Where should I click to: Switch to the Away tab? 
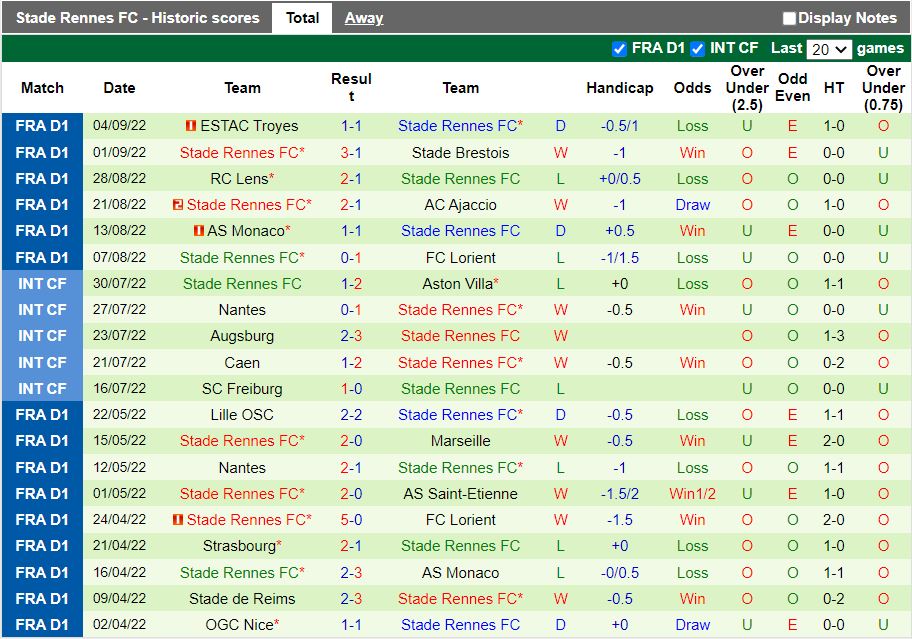click(x=363, y=17)
